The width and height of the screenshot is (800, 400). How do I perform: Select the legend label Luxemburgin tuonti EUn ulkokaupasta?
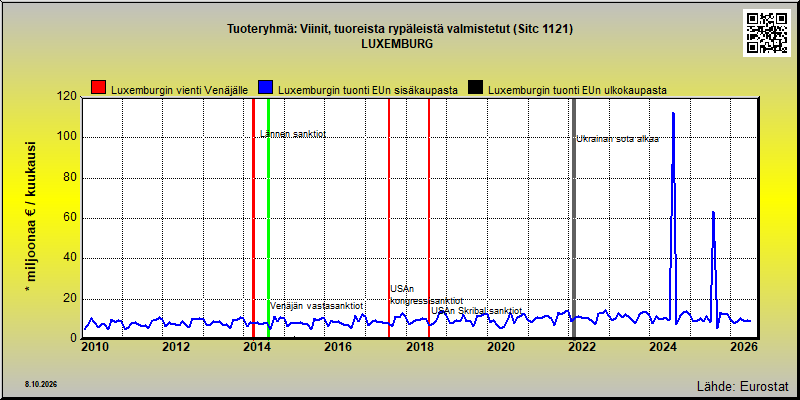tap(578, 90)
